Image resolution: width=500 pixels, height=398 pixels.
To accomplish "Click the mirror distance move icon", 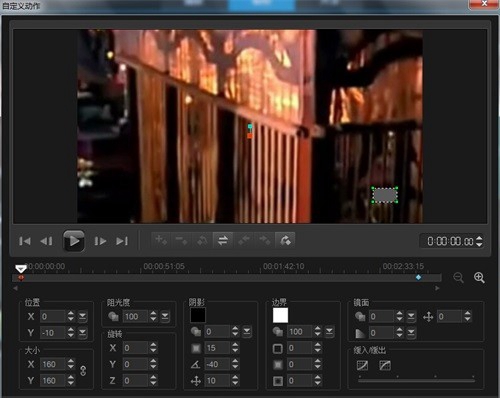I will 428,317.
